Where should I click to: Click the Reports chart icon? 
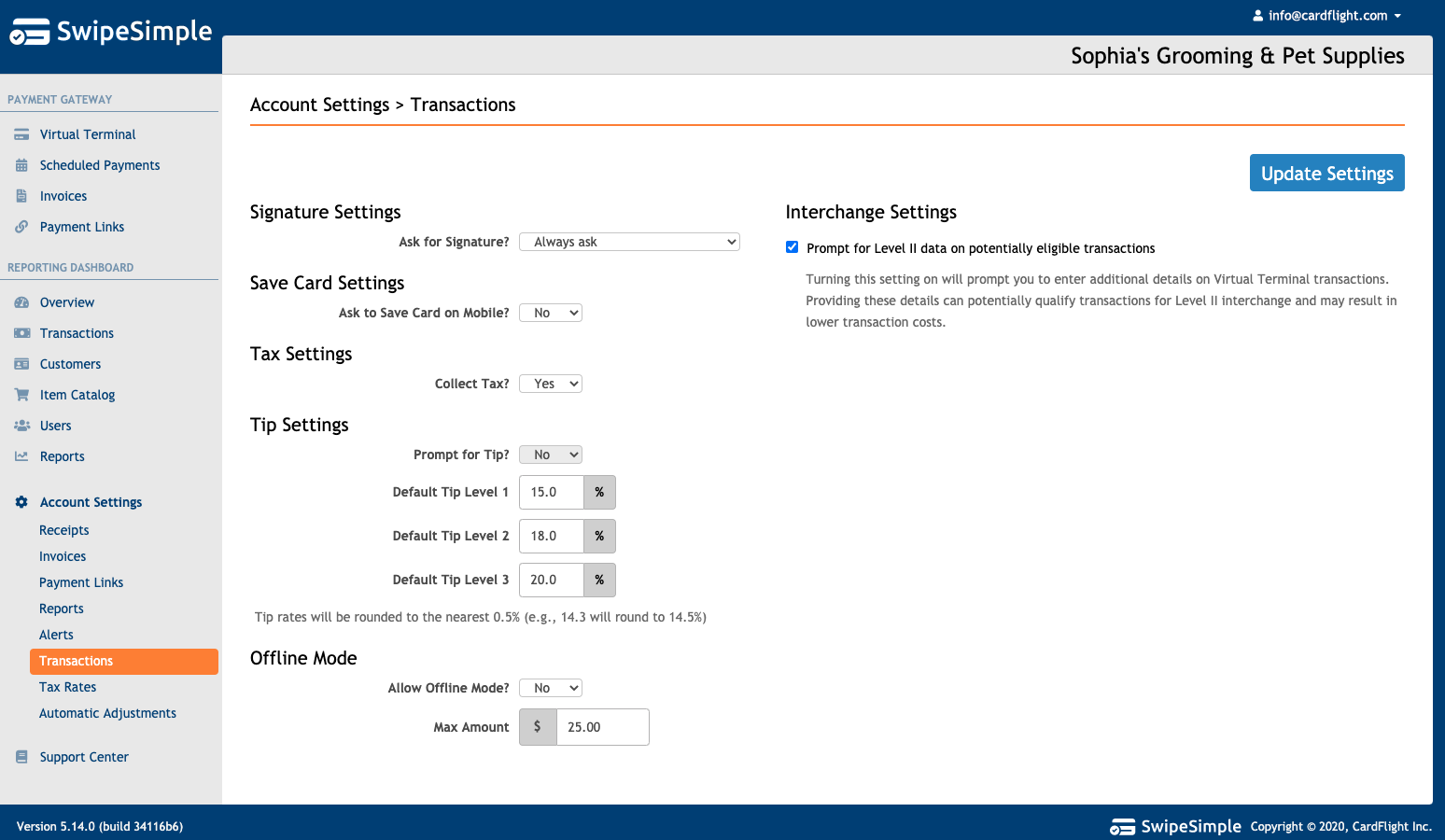[x=21, y=456]
